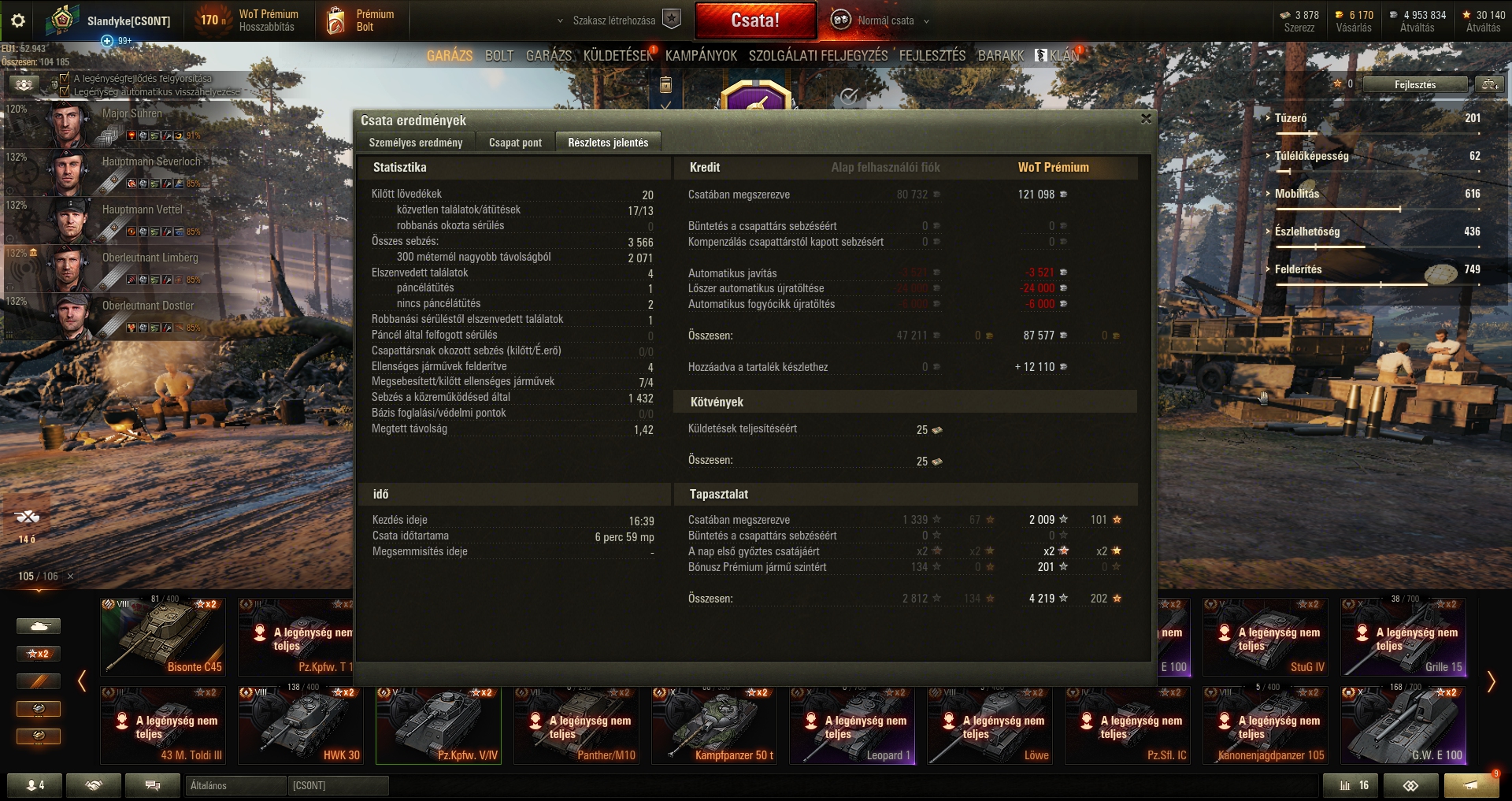
Task: Select the HWK 30 tank
Action: click(301, 725)
